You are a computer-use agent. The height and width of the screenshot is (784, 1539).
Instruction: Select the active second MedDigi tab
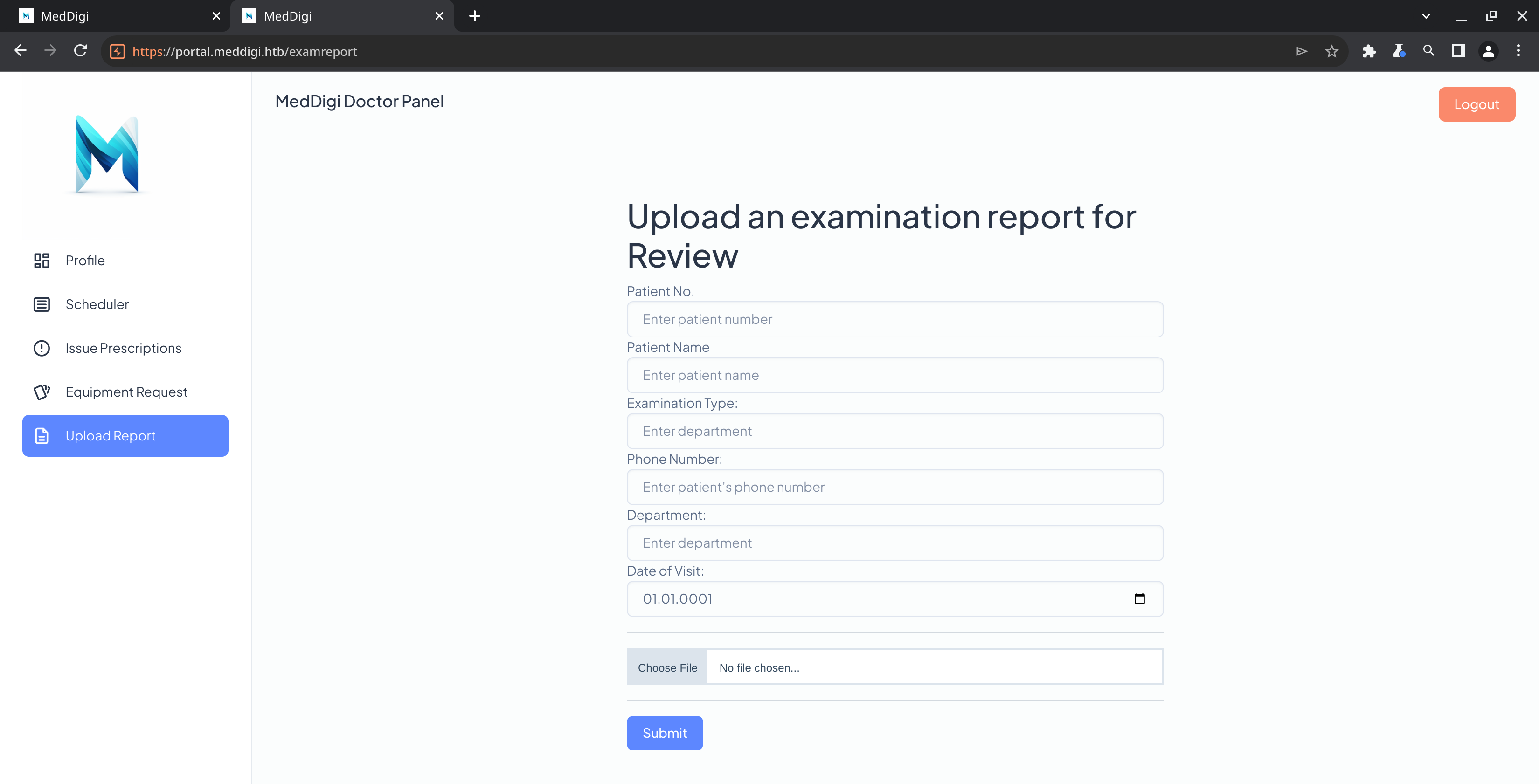pos(342,16)
